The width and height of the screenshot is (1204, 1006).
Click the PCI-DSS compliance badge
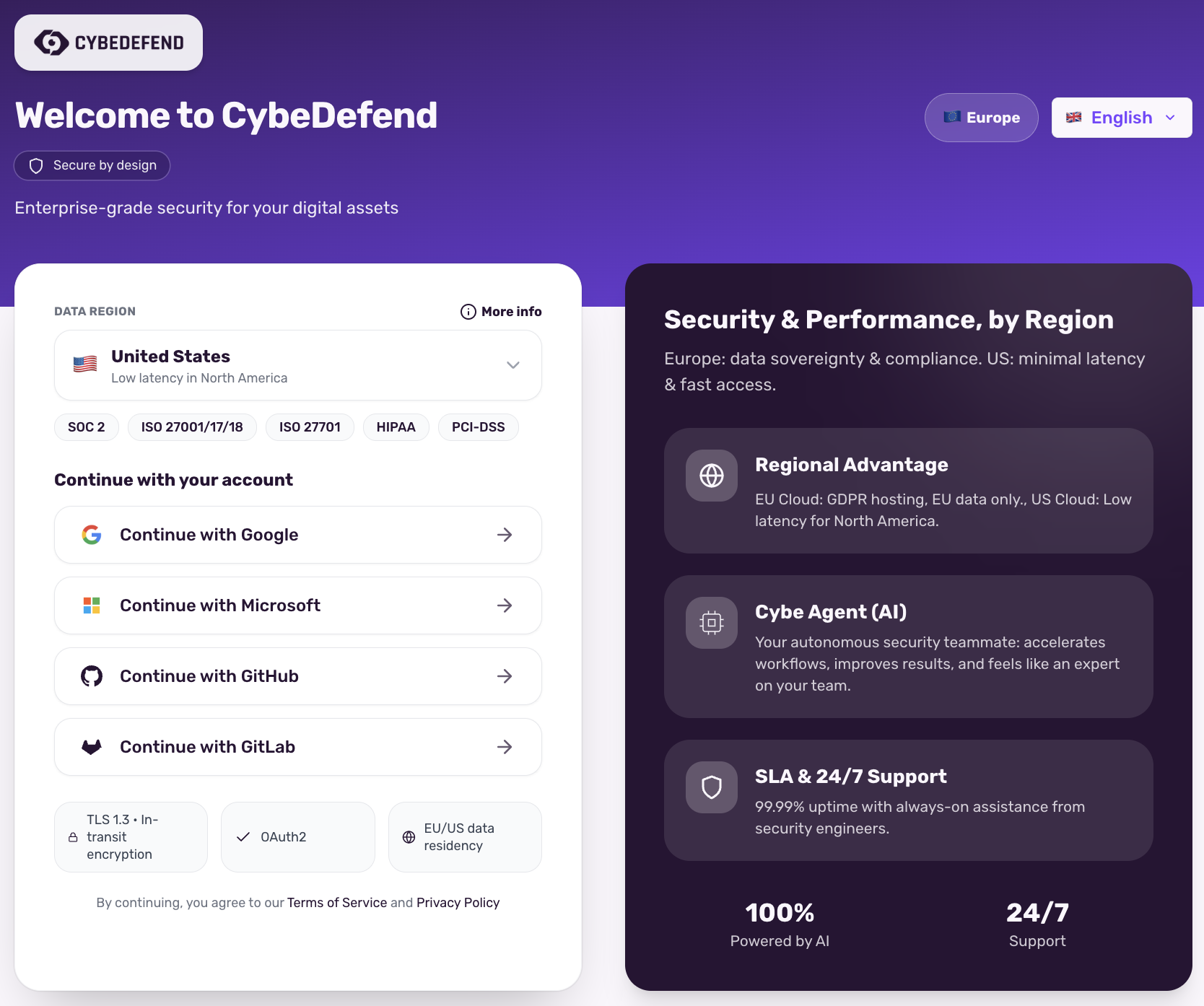click(479, 427)
